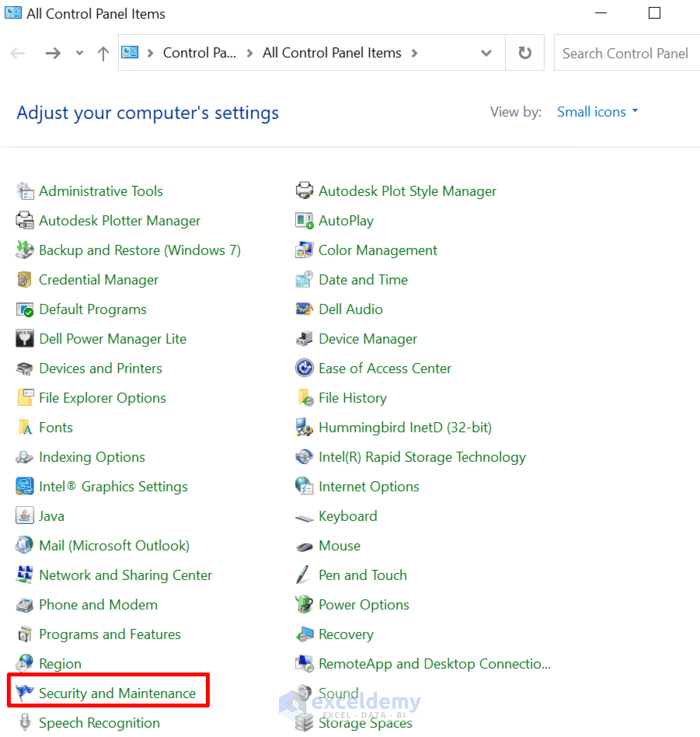Open the Internet Options link
This screenshot has width=700, height=737.
pos(369,486)
